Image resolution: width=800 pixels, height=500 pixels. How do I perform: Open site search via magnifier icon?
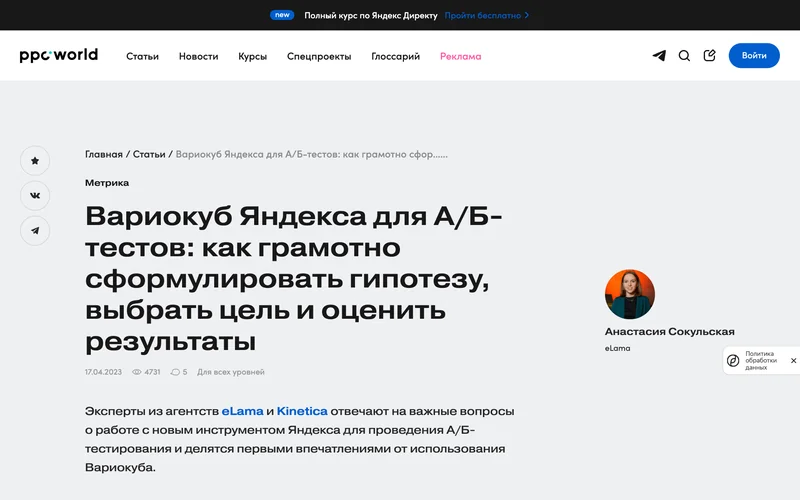(684, 56)
